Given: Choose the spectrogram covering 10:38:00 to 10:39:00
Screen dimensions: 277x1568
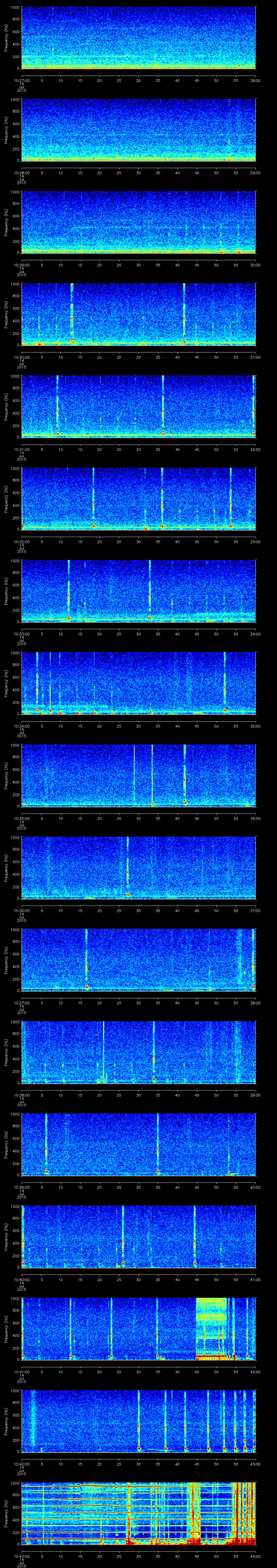Looking at the screenshot, I should point(139,1052).
